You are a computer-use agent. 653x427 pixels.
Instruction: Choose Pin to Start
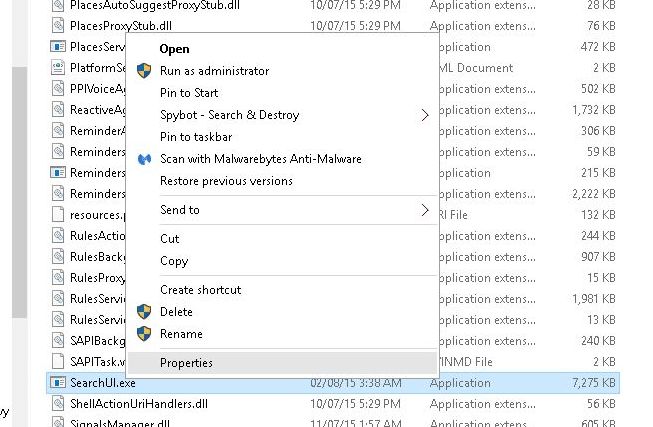[189, 93]
